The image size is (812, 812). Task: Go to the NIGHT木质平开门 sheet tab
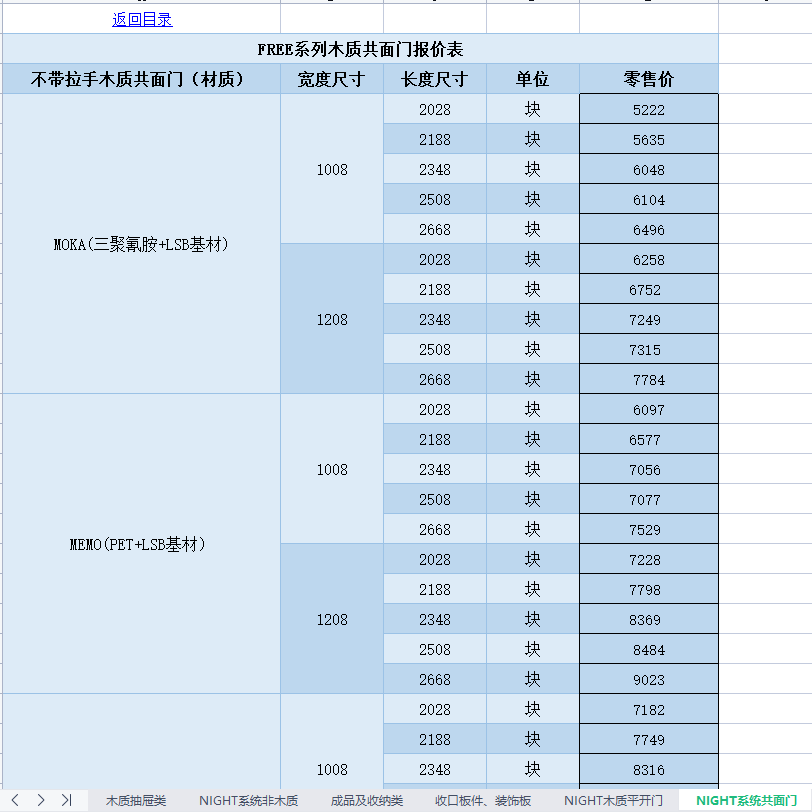[613, 801]
